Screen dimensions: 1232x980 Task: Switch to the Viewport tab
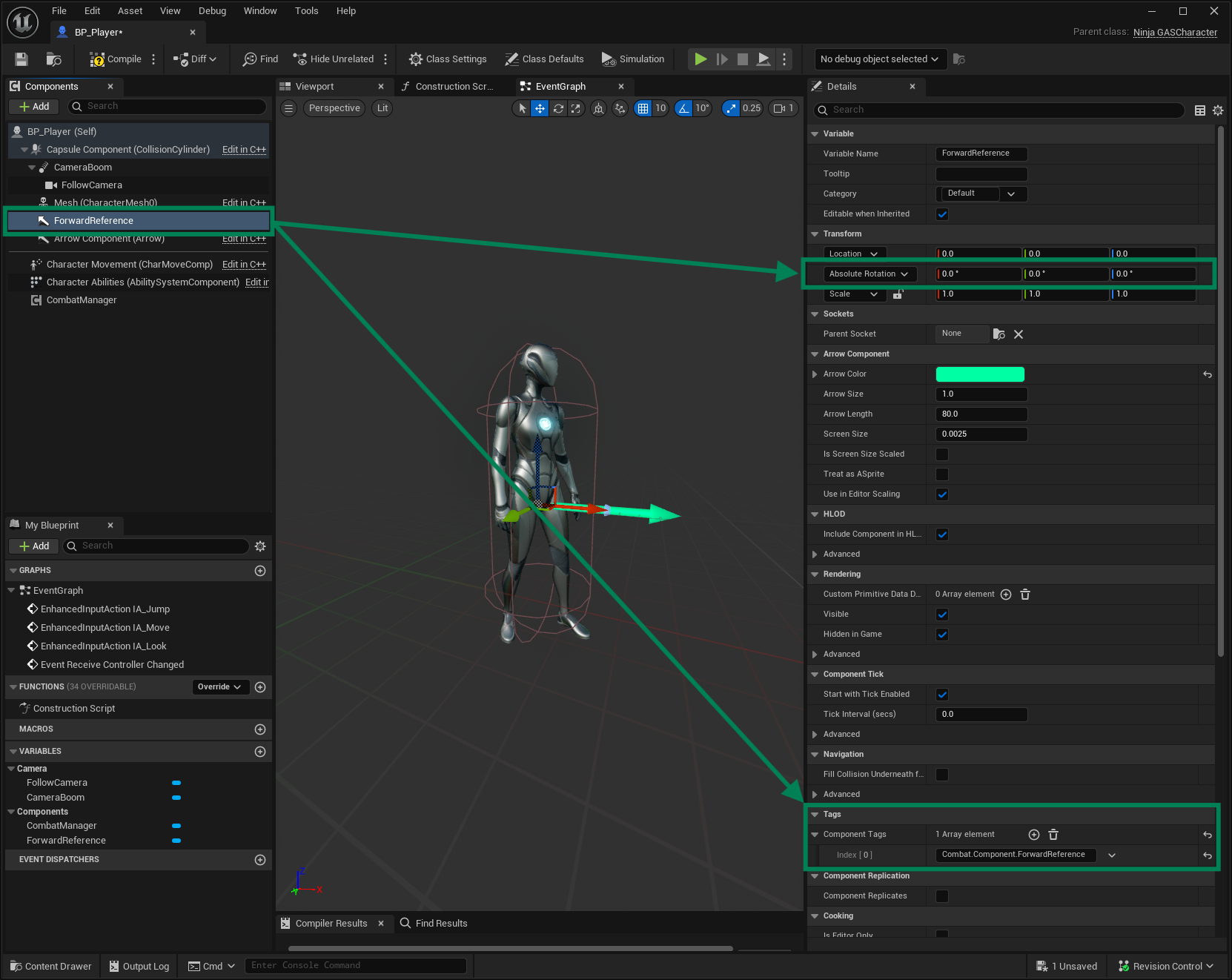click(315, 87)
